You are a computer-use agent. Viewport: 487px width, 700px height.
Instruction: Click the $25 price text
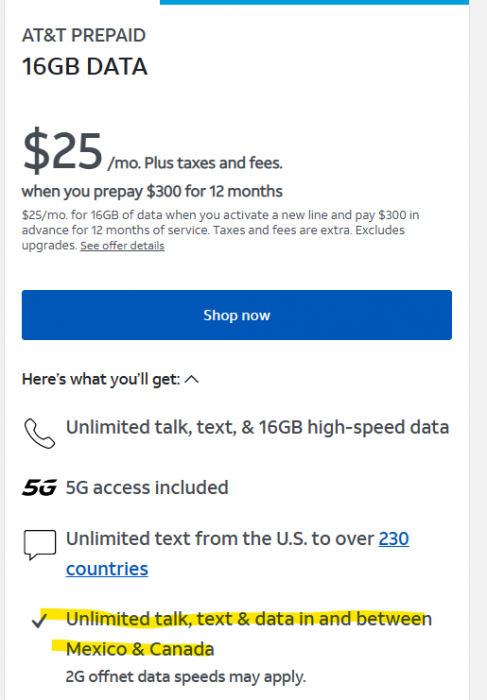point(62,151)
